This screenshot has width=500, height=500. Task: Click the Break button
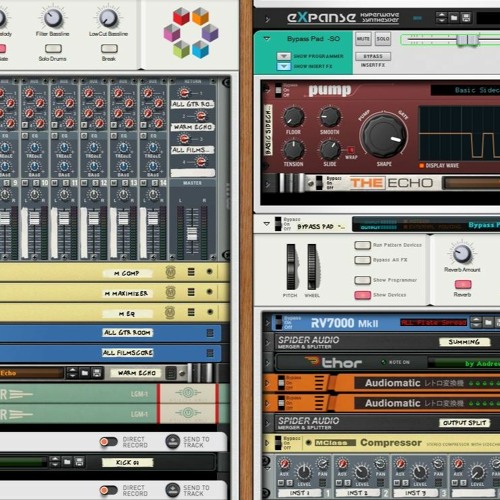109,49
